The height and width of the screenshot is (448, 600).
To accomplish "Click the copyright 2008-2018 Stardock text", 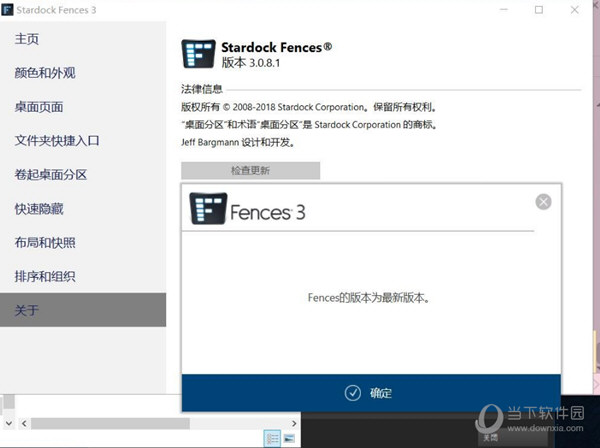I will coord(309,107).
